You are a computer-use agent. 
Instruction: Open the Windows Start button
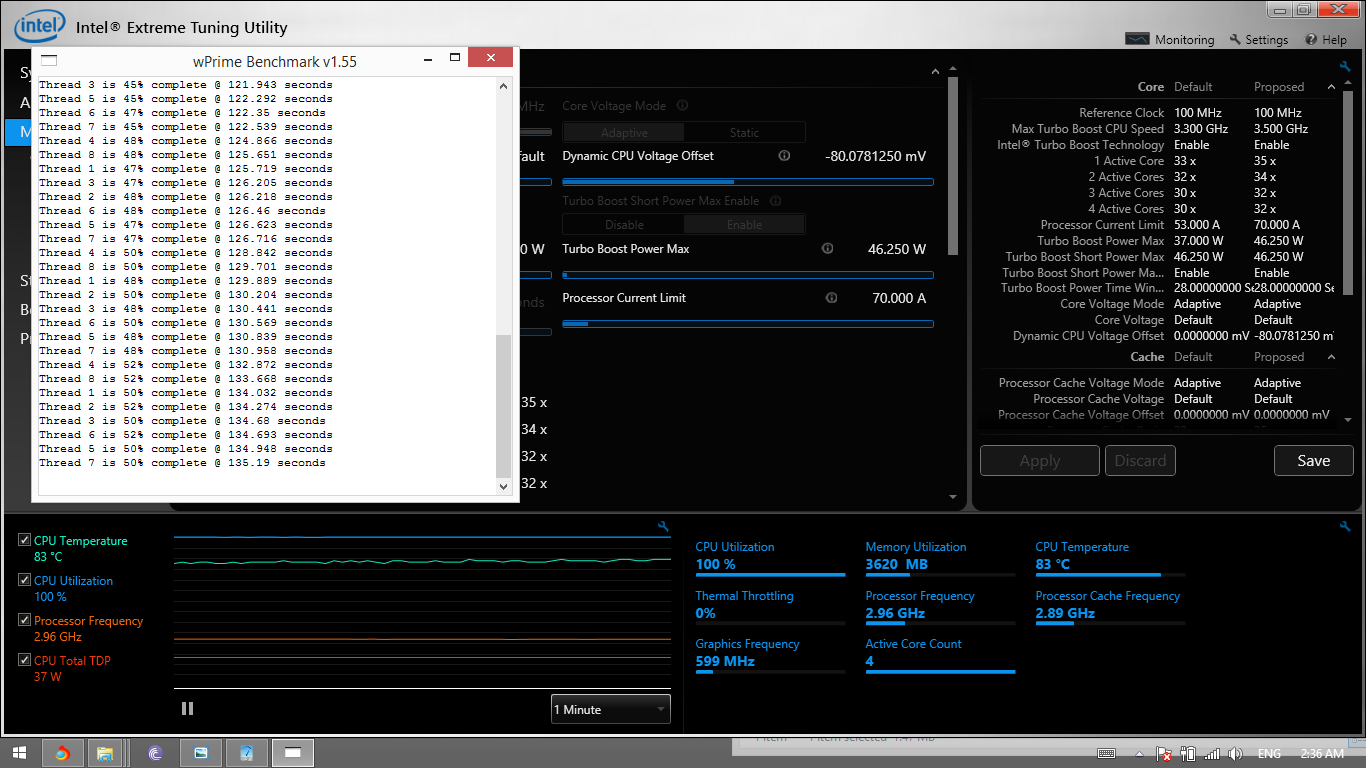coord(20,752)
